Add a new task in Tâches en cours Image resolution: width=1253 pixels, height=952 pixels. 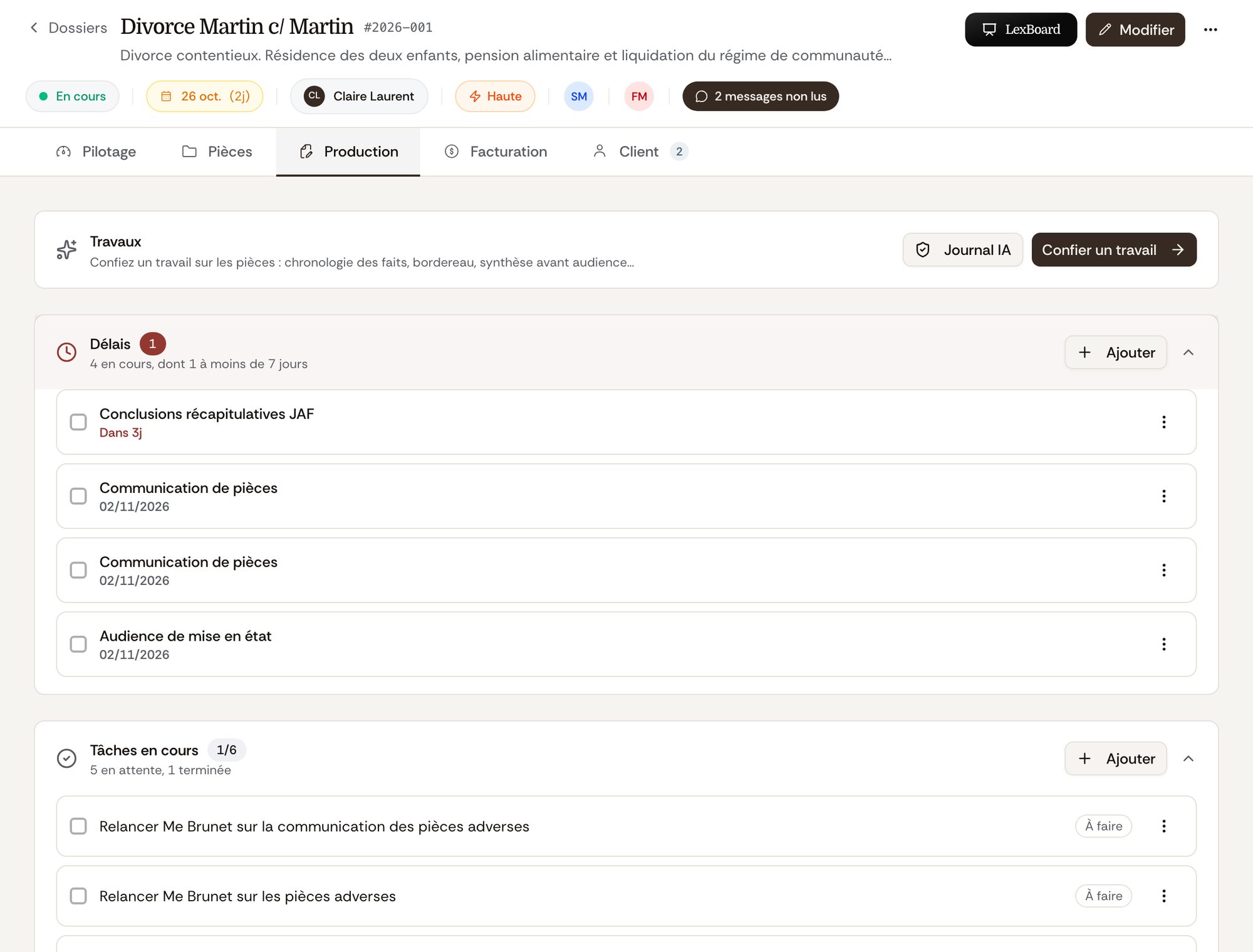click(1116, 758)
